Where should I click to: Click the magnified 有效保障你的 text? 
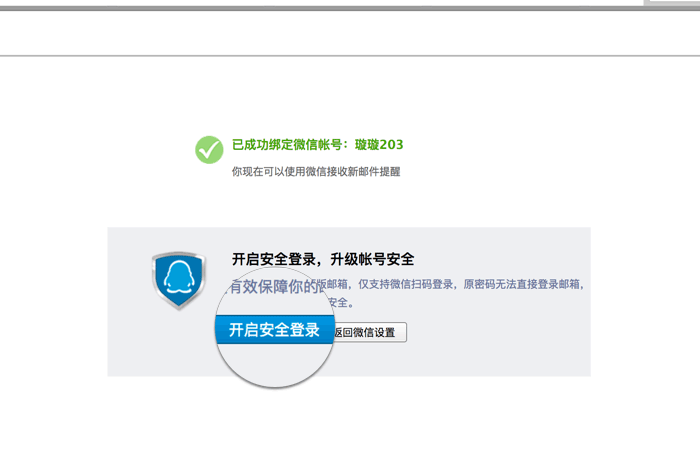point(270,287)
